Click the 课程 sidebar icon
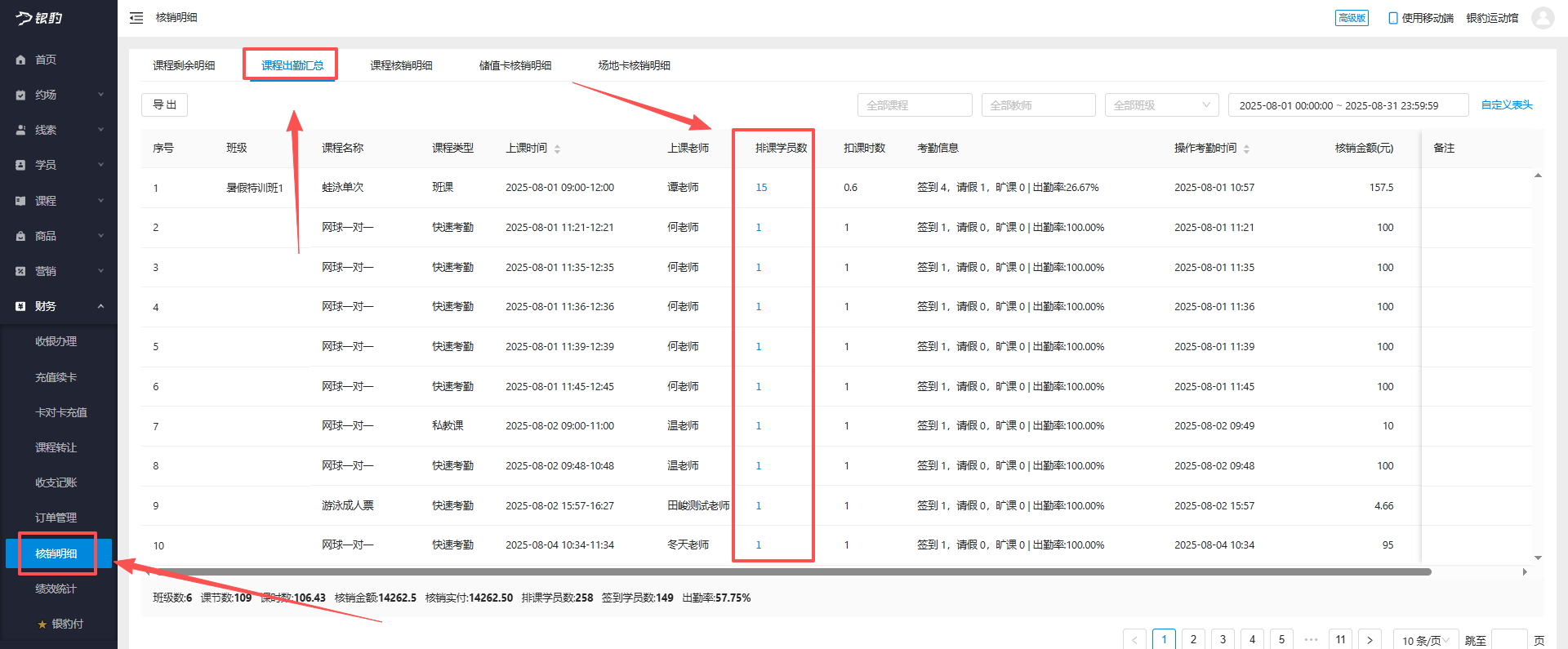The image size is (1568, 649). click(20, 201)
